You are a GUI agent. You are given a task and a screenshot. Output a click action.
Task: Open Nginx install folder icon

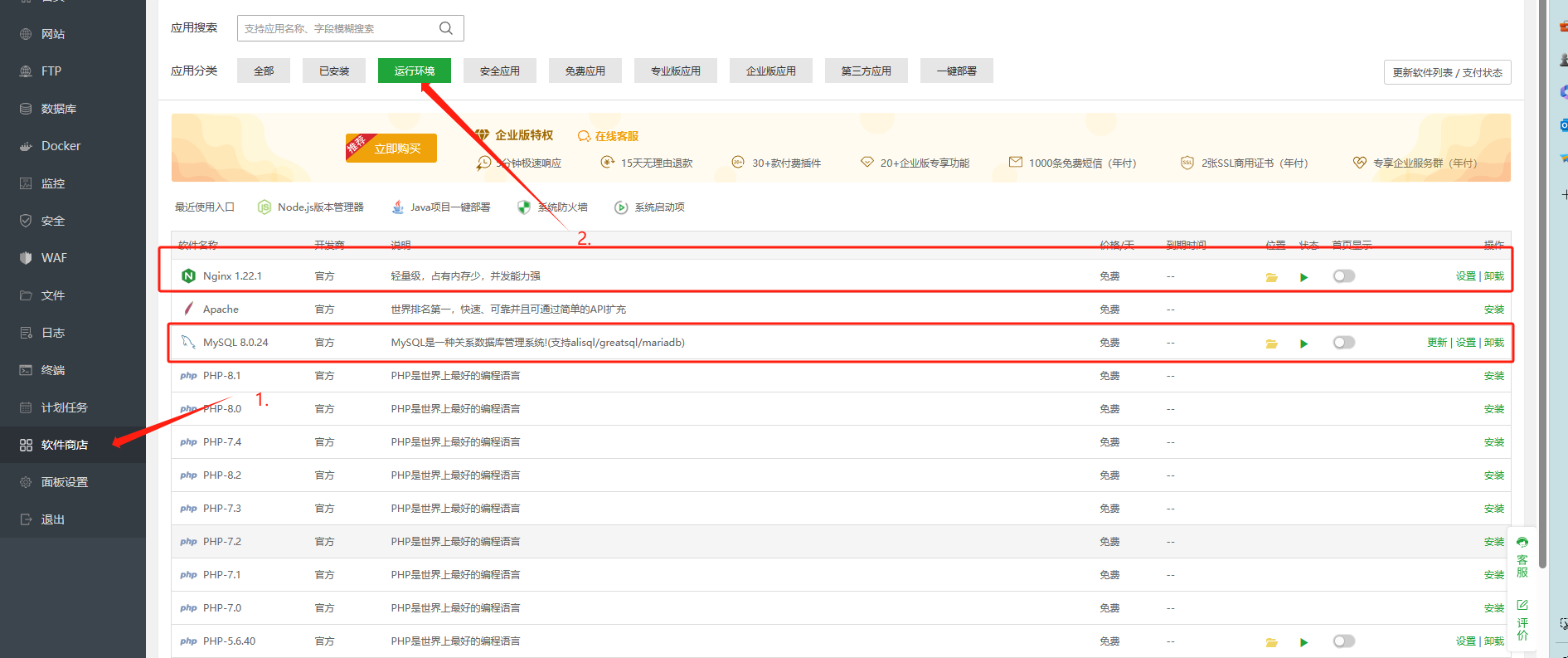[x=1272, y=277]
